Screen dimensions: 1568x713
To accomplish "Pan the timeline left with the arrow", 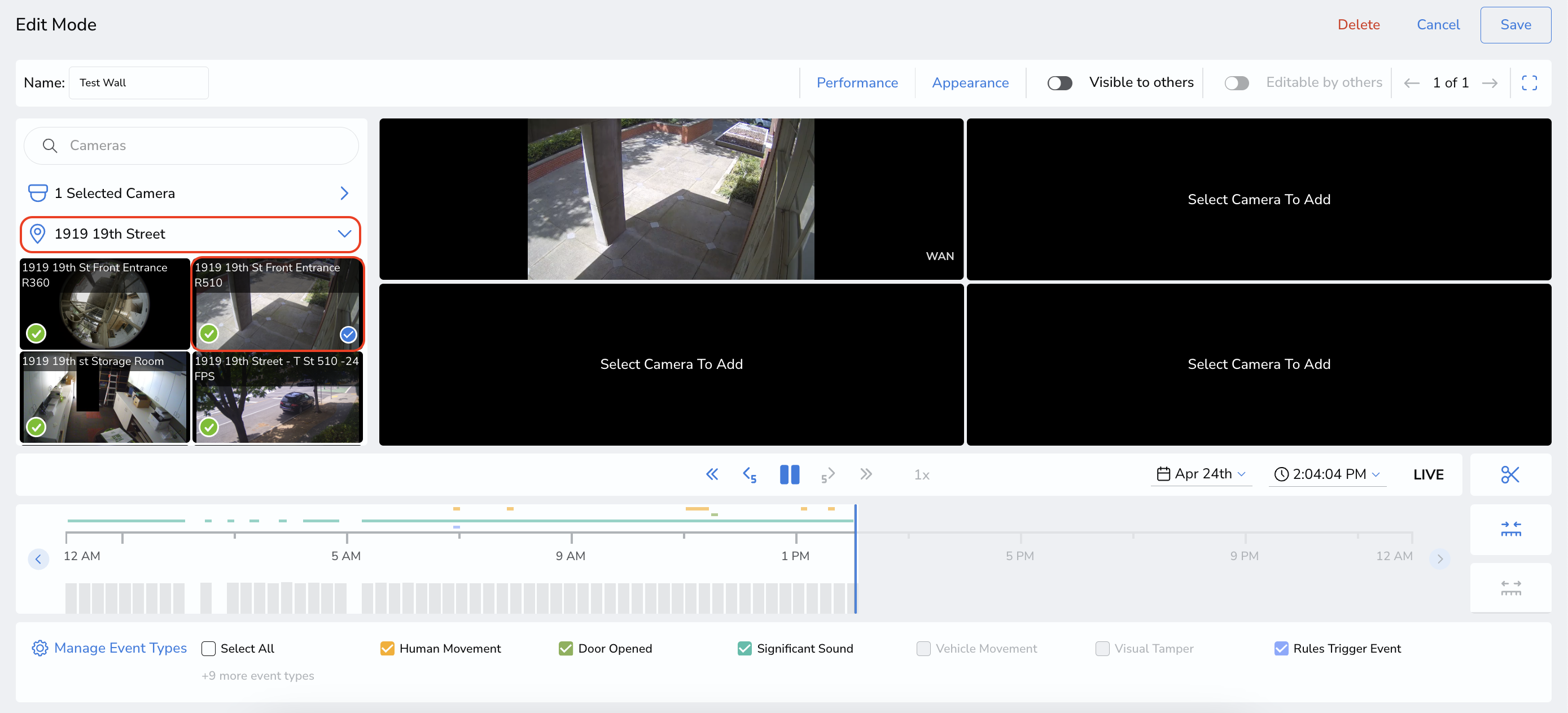I will click(38, 558).
